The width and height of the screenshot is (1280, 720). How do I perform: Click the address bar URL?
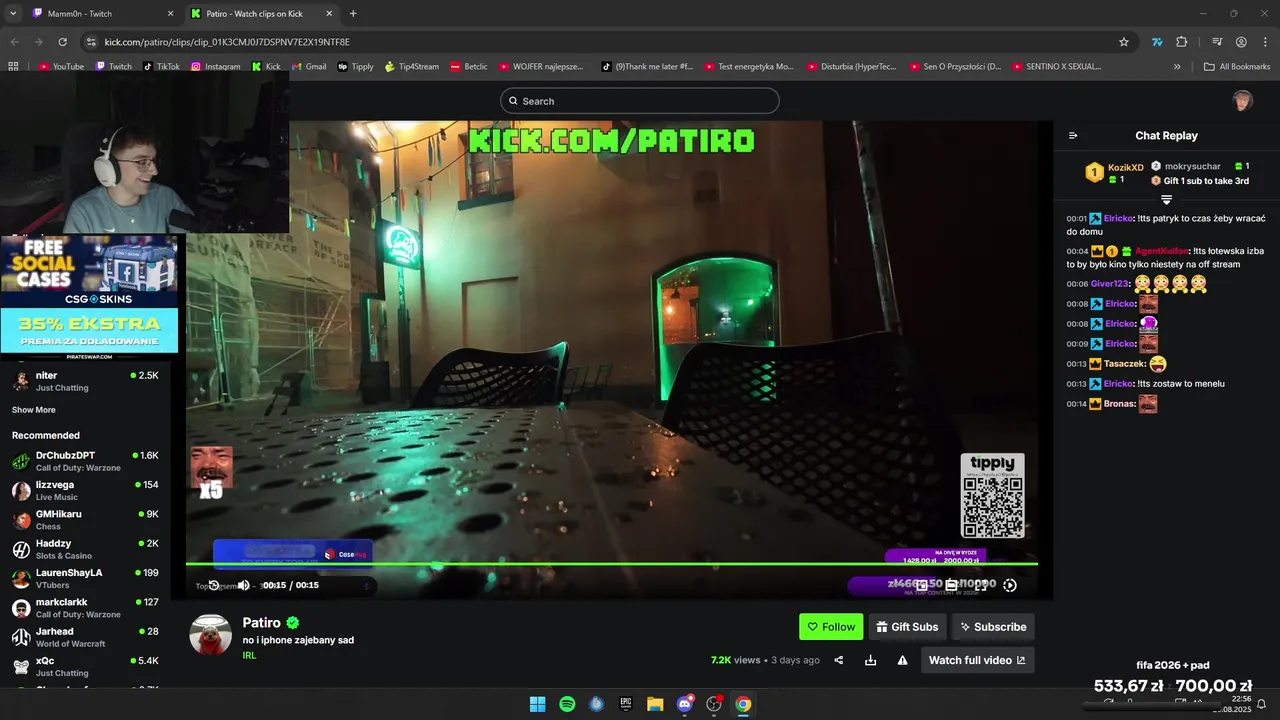227,42
